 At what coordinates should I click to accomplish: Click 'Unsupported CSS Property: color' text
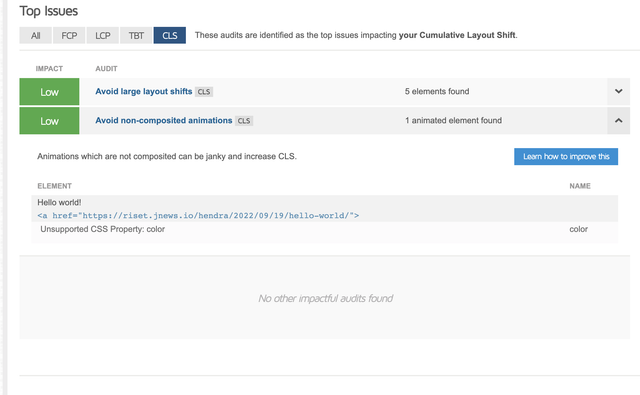(102, 229)
